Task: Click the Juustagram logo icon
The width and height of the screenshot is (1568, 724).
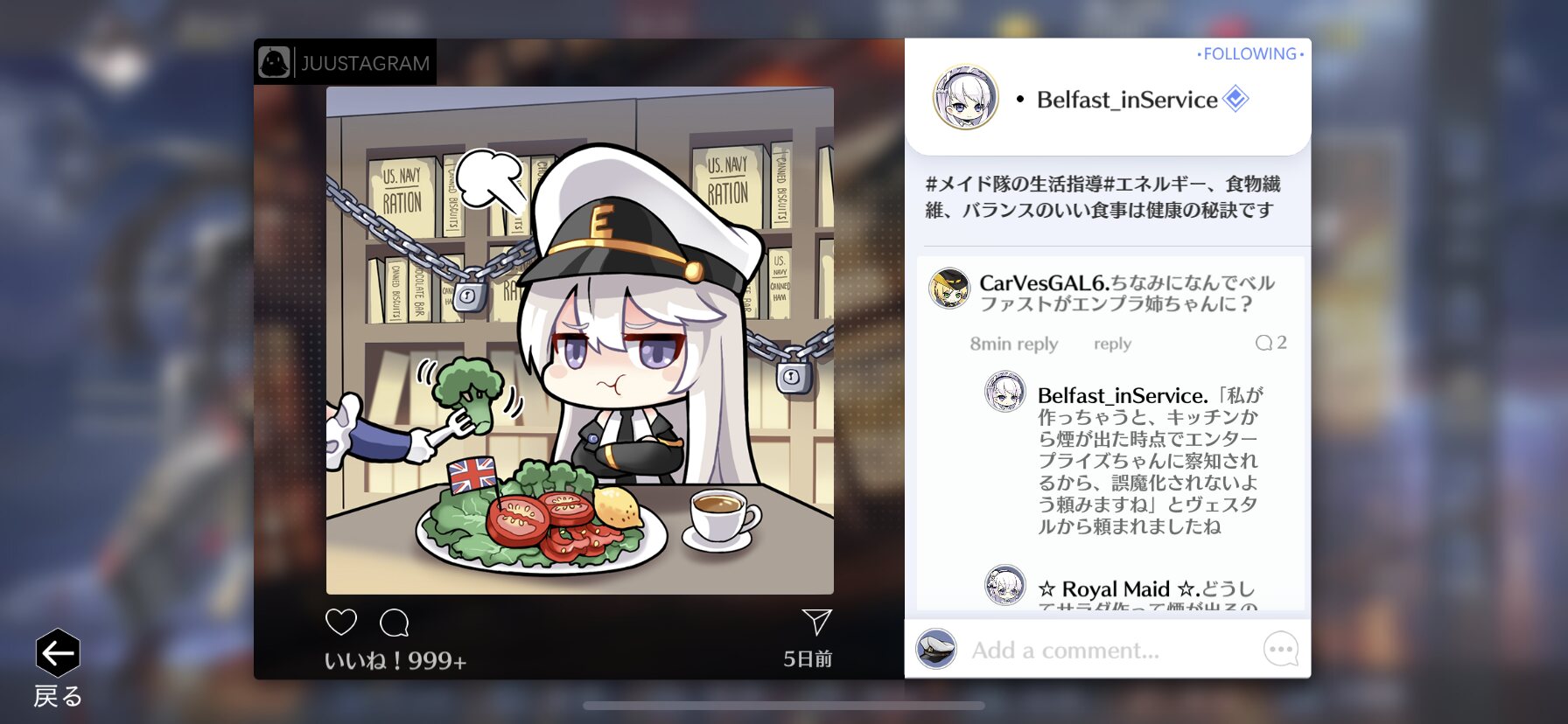Action: click(274, 63)
